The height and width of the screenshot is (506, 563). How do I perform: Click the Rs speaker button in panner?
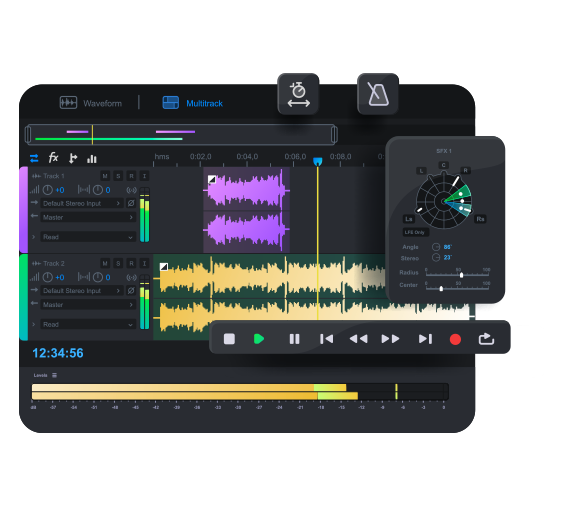point(480,219)
